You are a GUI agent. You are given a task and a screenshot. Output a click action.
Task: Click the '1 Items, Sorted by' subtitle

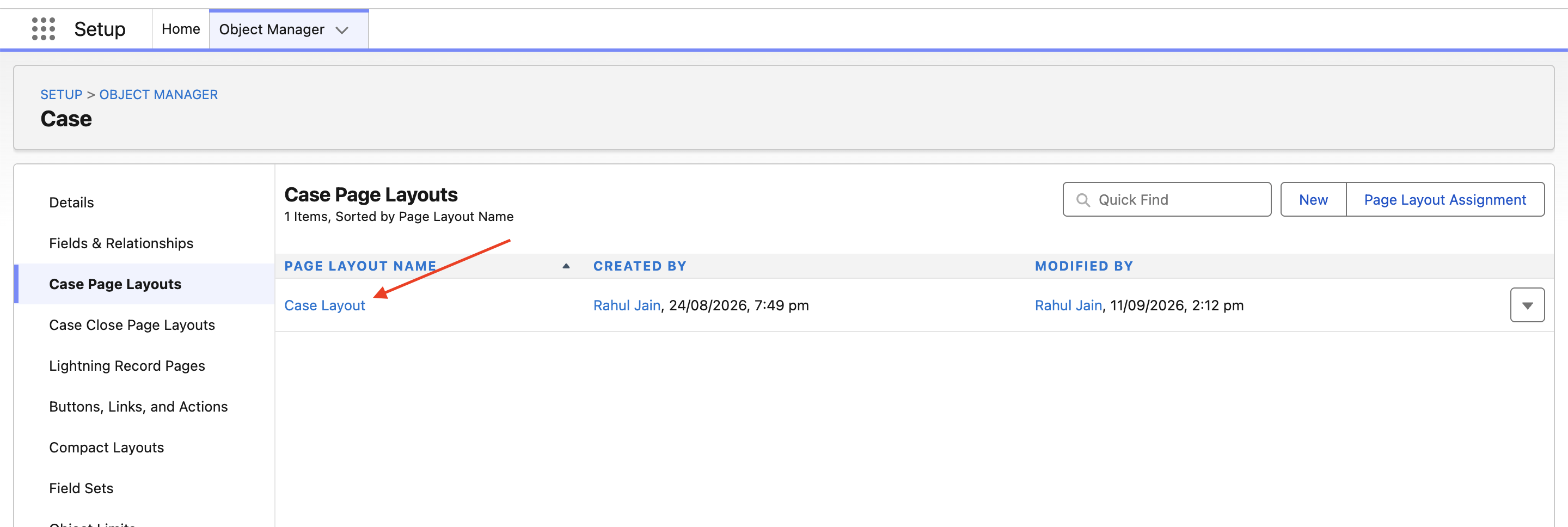pyautogui.click(x=399, y=217)
